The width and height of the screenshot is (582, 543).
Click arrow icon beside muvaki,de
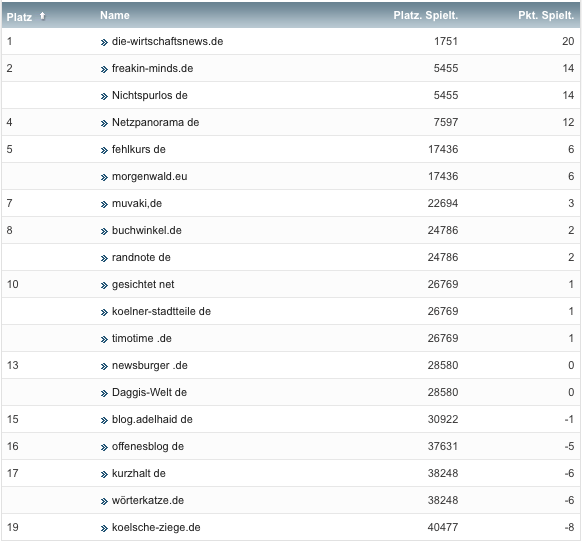coord(104,205)
